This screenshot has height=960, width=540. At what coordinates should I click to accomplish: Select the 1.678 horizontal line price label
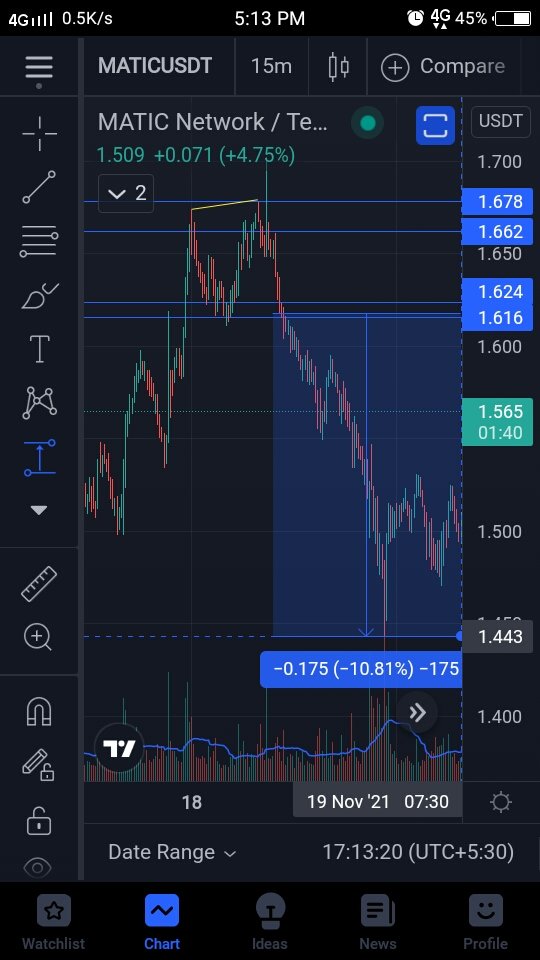coord(497,201)
